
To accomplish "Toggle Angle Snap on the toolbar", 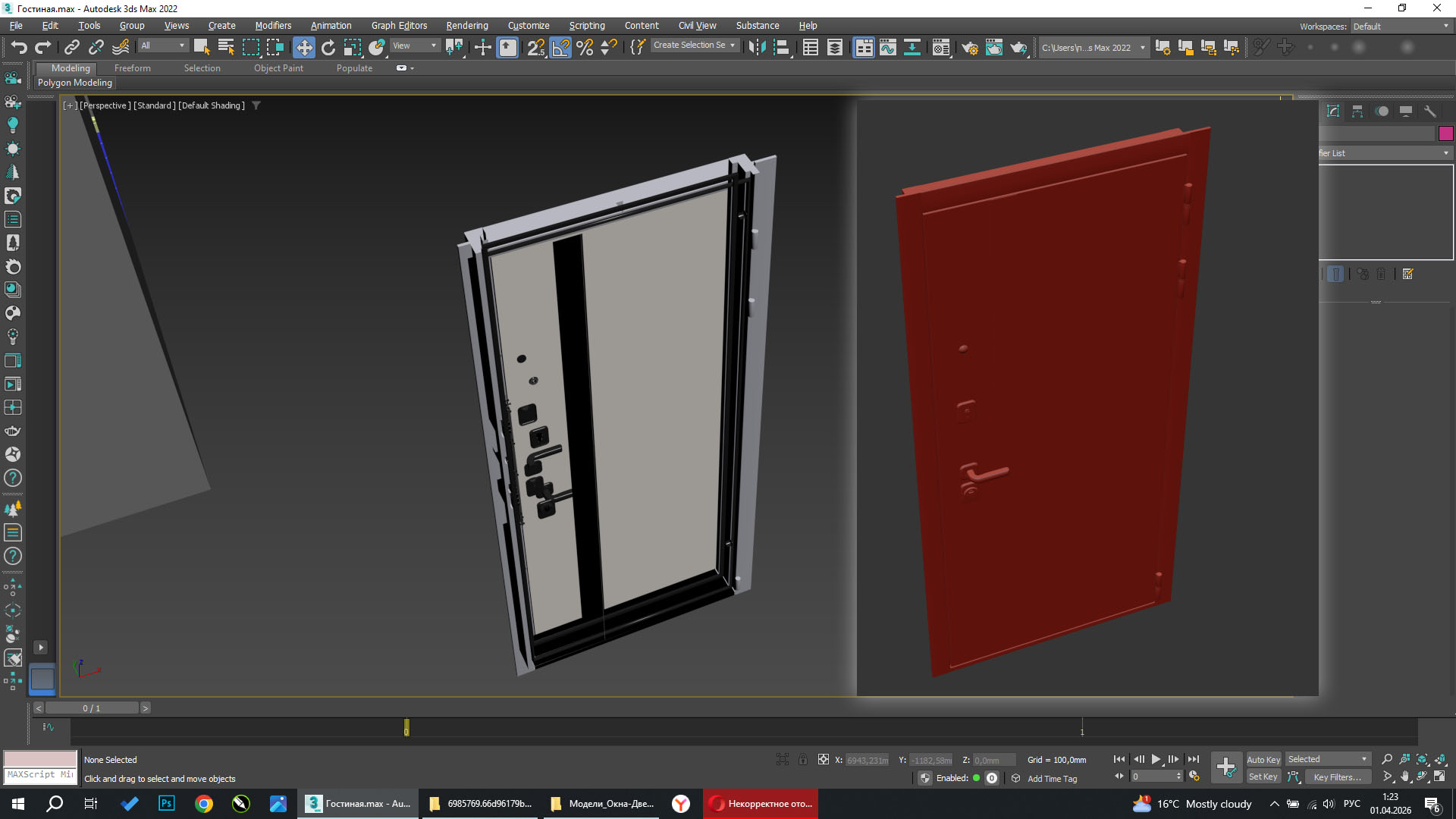I will pyautogui.click(x=560, y=48).
